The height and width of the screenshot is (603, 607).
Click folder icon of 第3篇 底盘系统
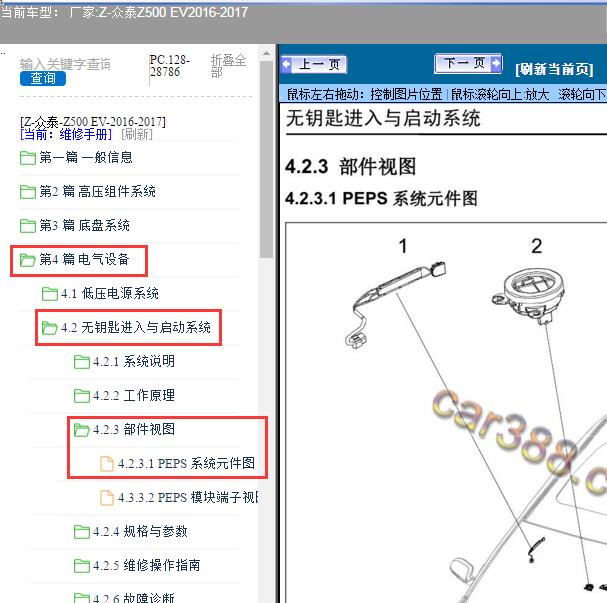pos(27,226)
